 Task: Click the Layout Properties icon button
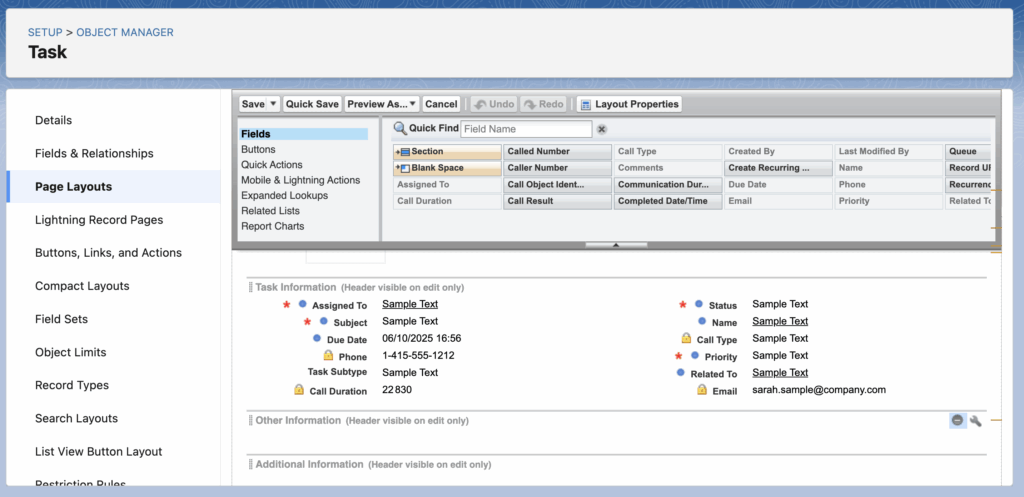click(585, 104)
